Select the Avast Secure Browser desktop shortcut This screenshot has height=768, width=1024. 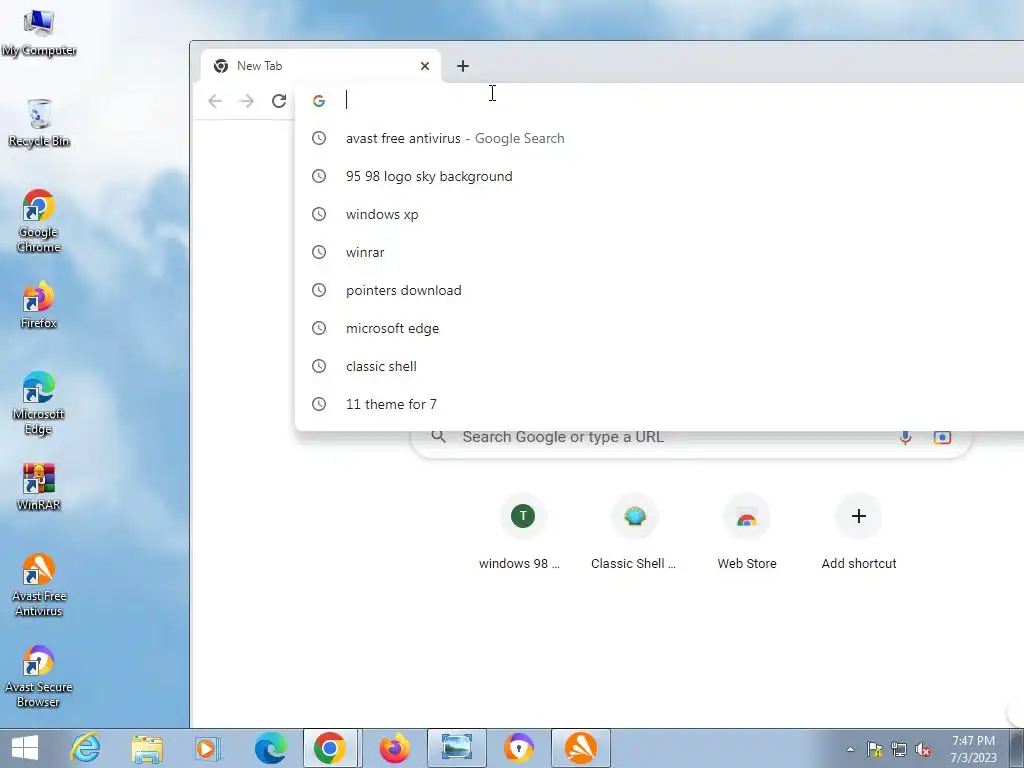pos(39,676)
